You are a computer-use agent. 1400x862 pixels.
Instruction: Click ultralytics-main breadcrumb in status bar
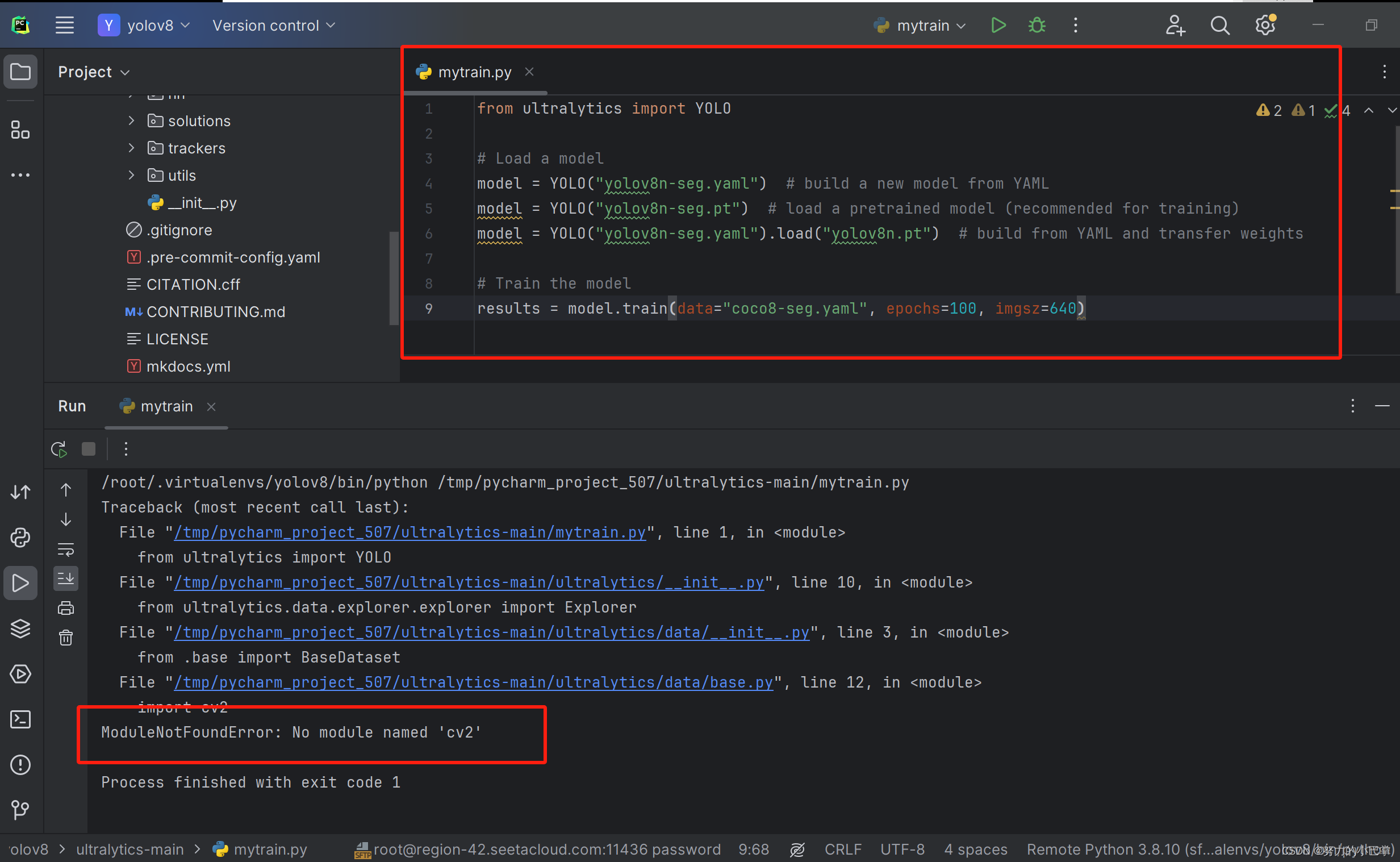[x=130, y=849]
